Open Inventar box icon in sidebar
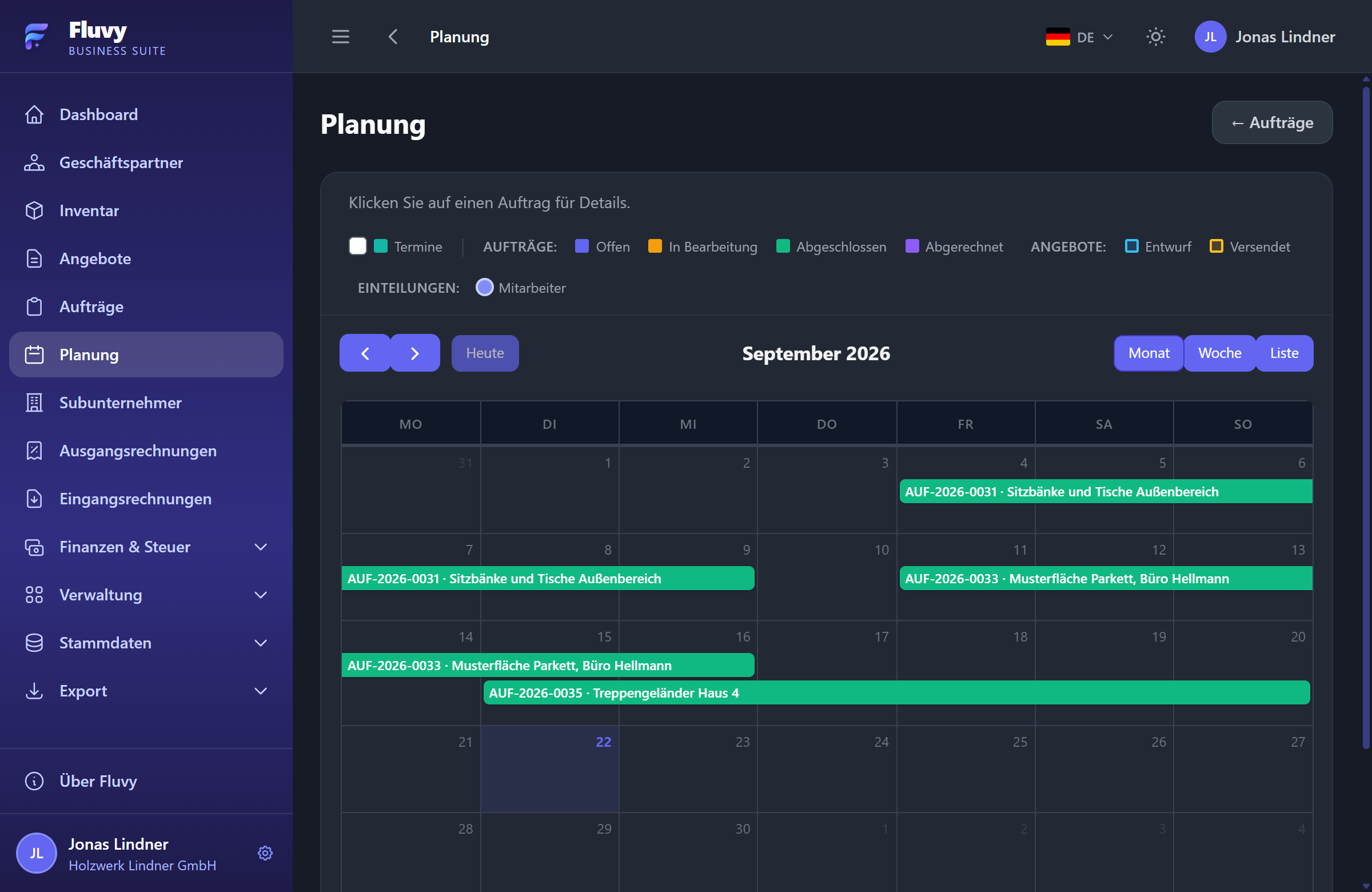The image size is (1372, 892). point(35,210)
